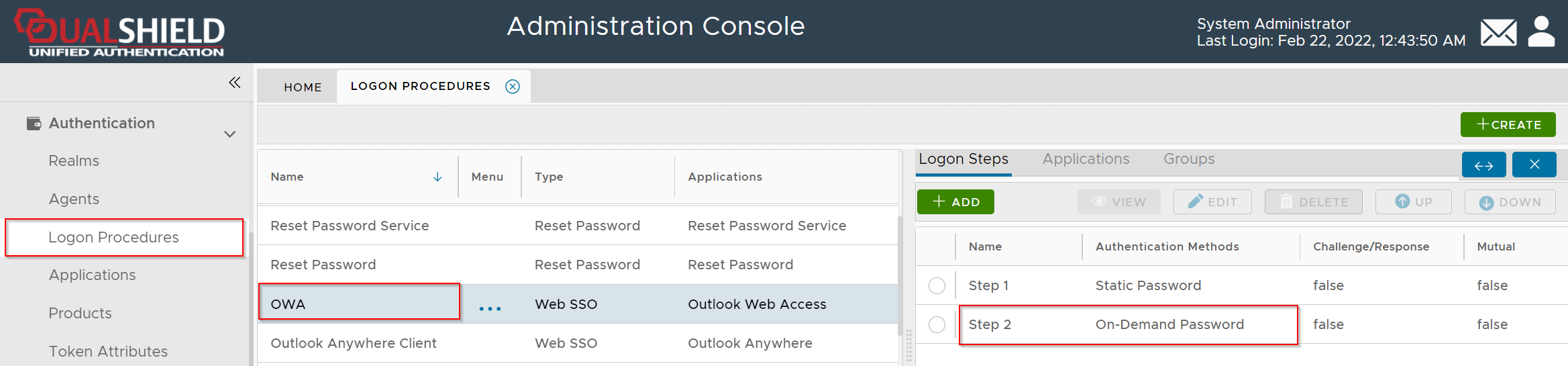Open the OWA row three-dot menu
1568x366 pixels.
(x=490, y=308)
